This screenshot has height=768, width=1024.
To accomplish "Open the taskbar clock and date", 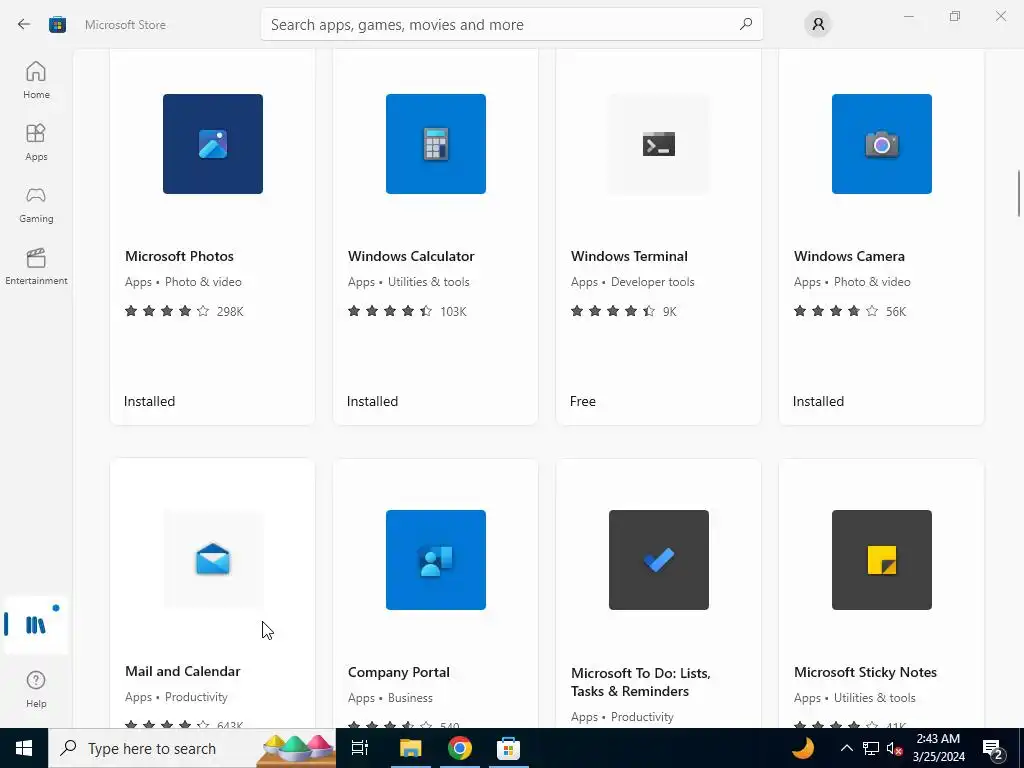I will [938, 748].
